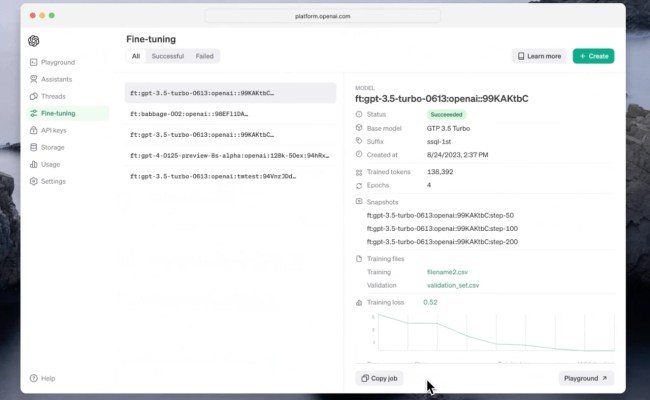Open the filename2.csv training file link

pyautogui.click(x=447, y=272)
